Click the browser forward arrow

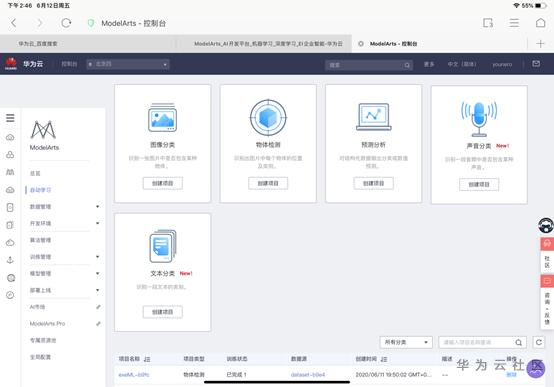pos(40,23)
